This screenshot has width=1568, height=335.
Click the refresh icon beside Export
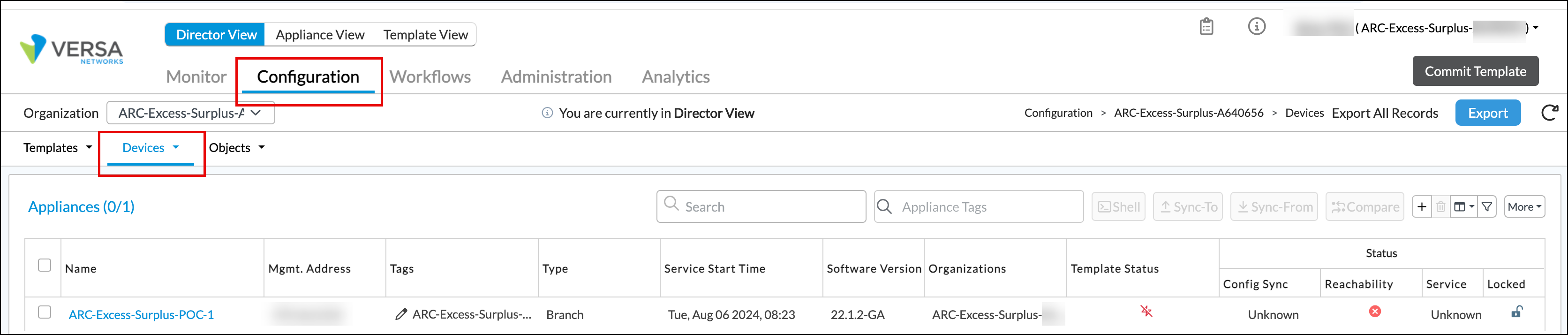click(x=1548, y=113)
